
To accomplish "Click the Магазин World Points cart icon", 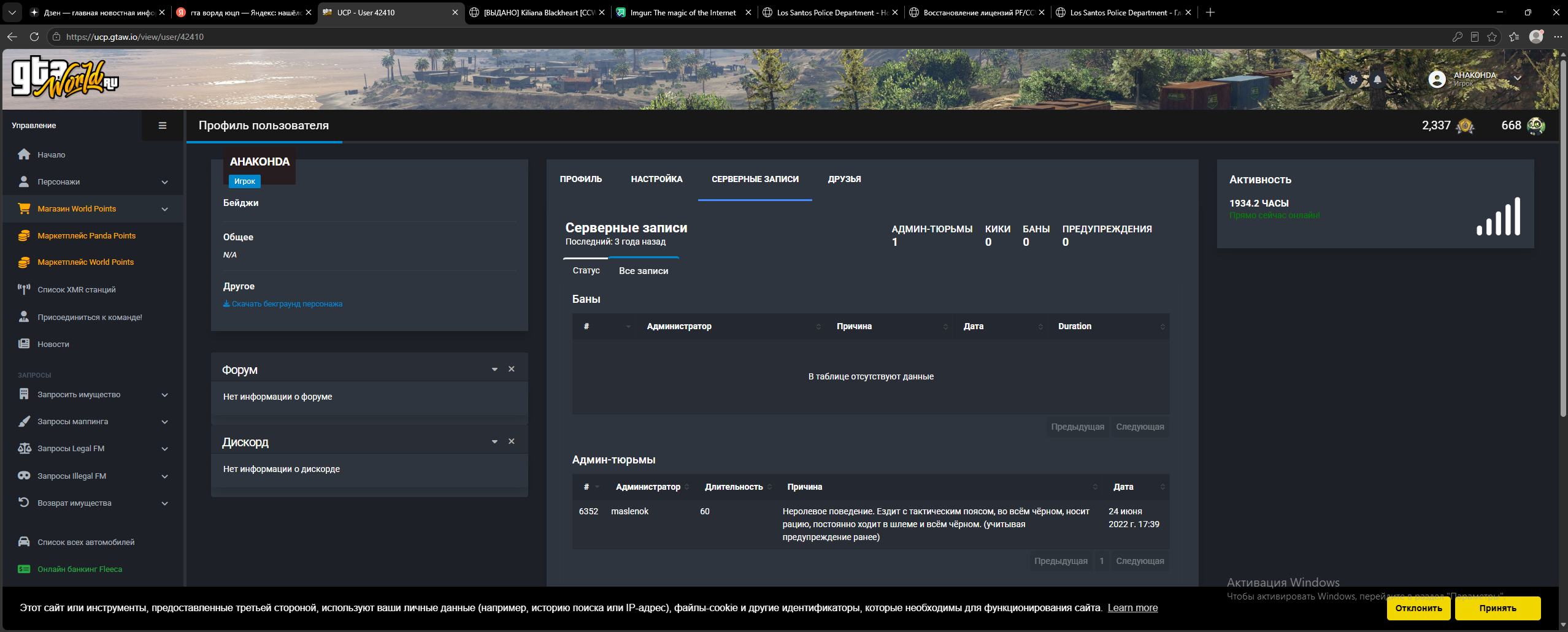I will click(x=24, y=208).
